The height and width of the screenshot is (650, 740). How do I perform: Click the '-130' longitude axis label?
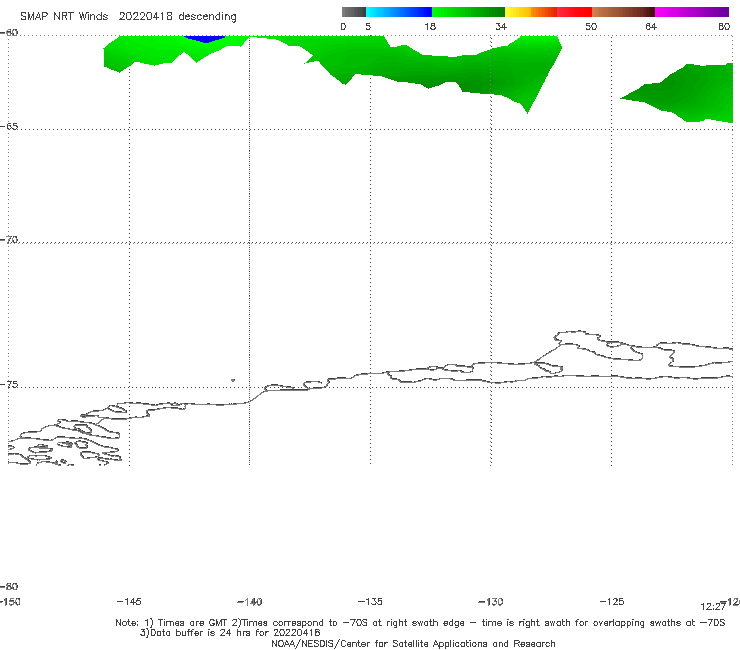coord(491,602)
